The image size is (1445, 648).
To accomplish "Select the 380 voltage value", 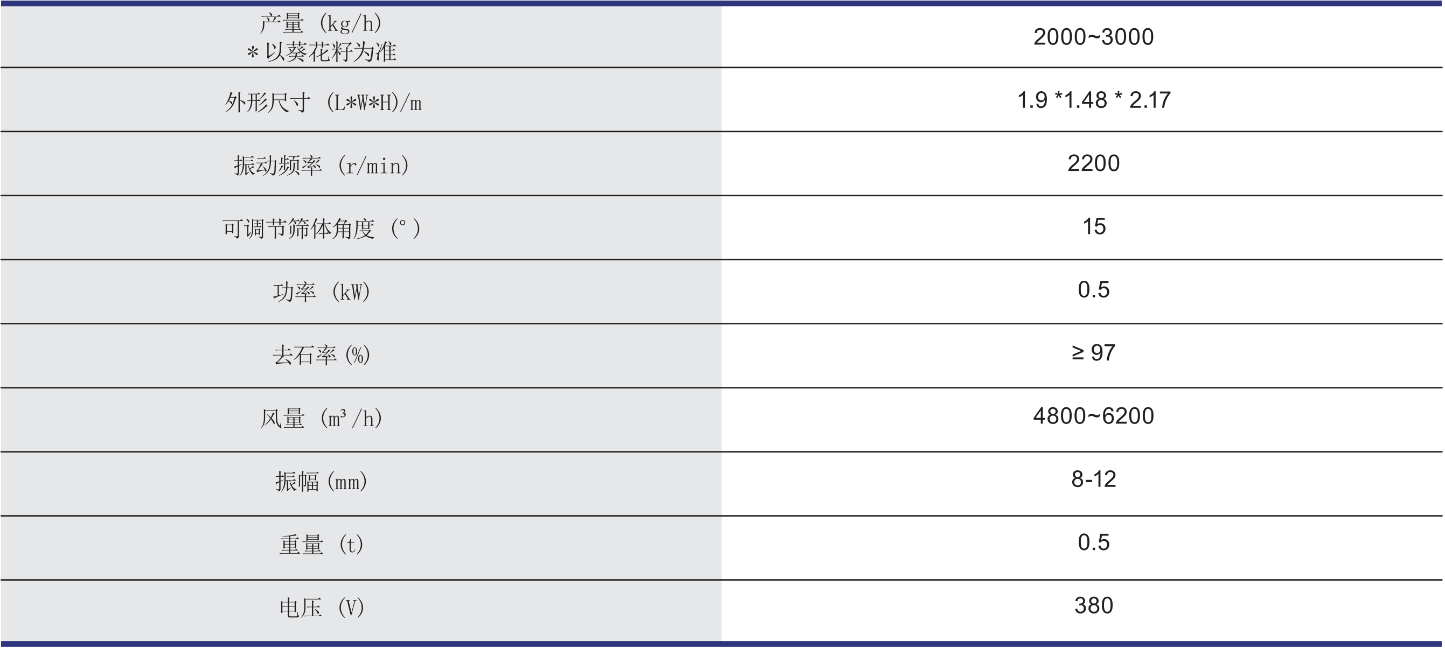I will (1093, 605).
